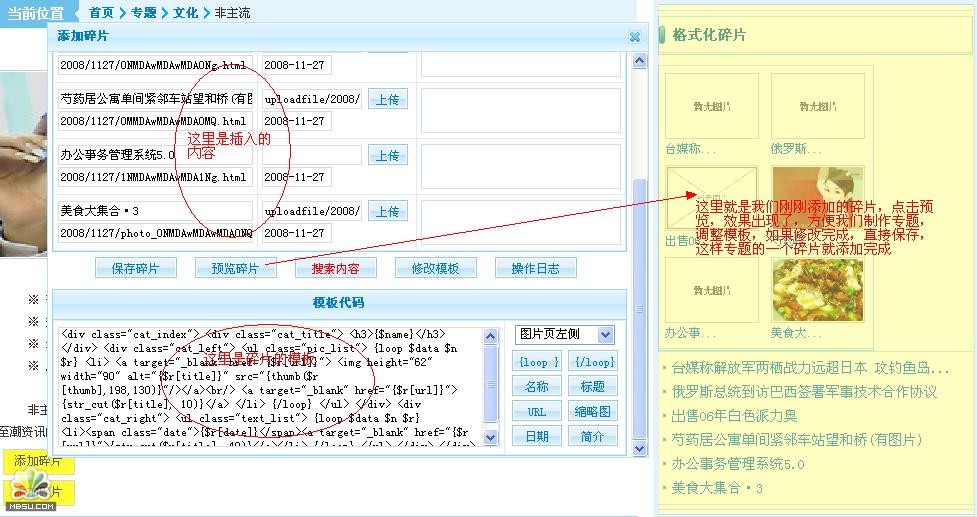Click the 美食大 food thumbnail image
Screen dimensions: 977x517
(803, 291)
